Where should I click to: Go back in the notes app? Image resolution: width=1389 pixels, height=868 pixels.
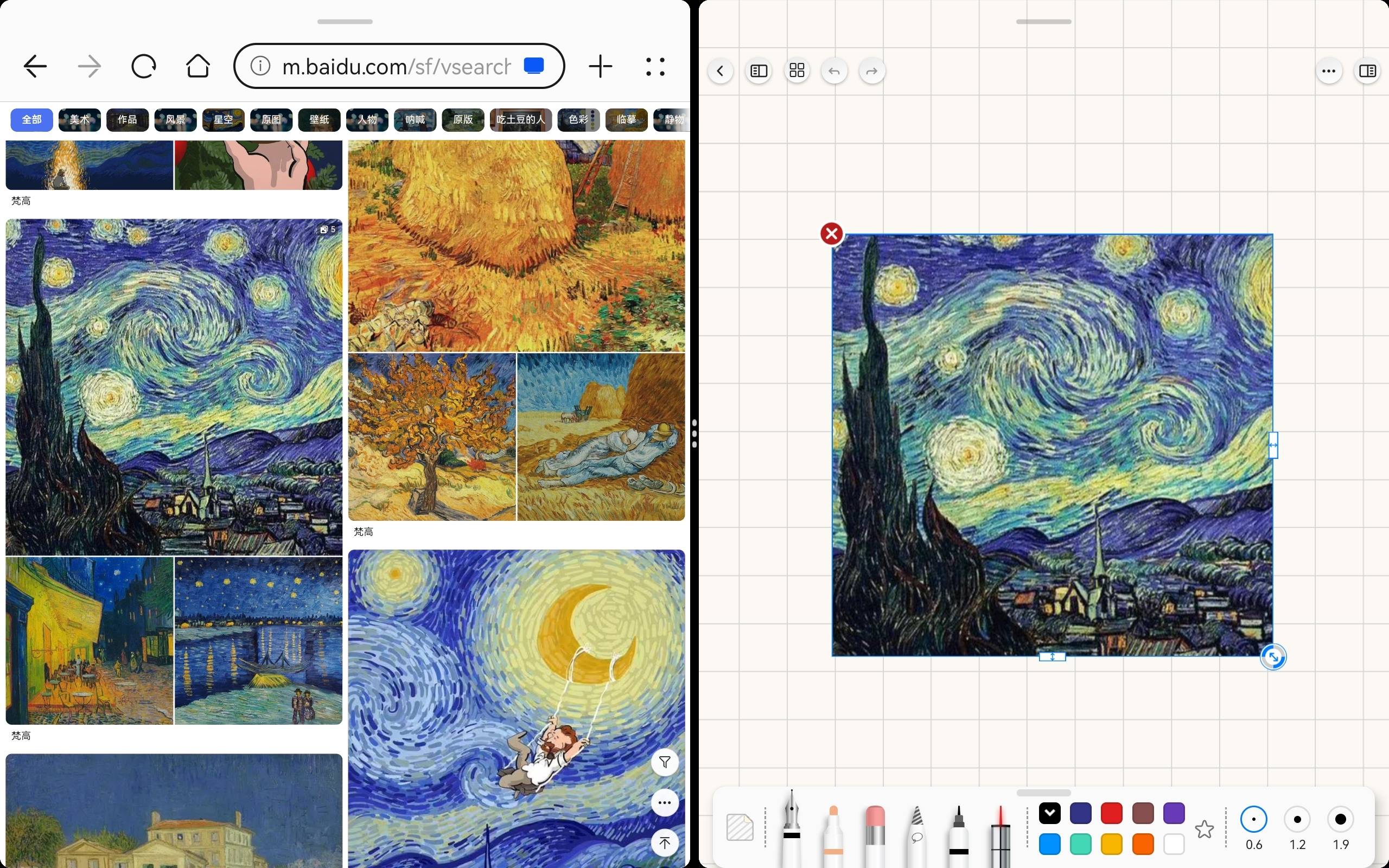[x=721, y=71]
